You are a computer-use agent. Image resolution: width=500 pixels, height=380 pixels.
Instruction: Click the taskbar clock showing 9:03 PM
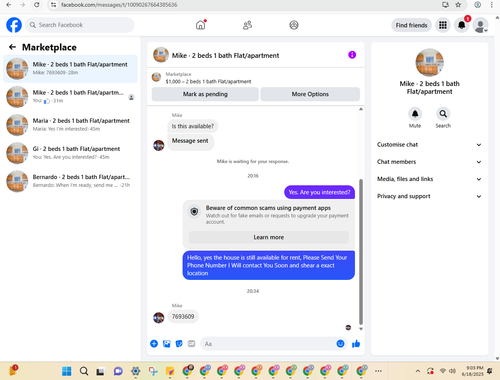pyautogui.click(x=473, y=371)
